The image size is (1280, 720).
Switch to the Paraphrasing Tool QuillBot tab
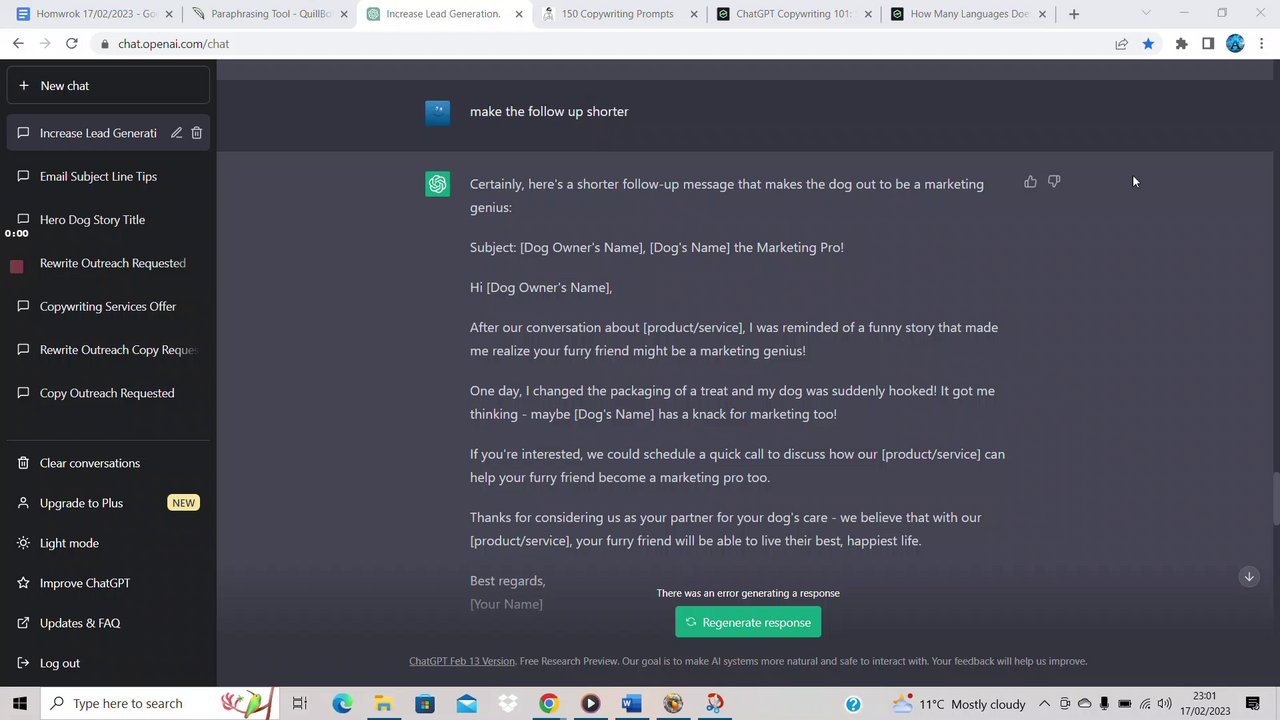(270, 14)
